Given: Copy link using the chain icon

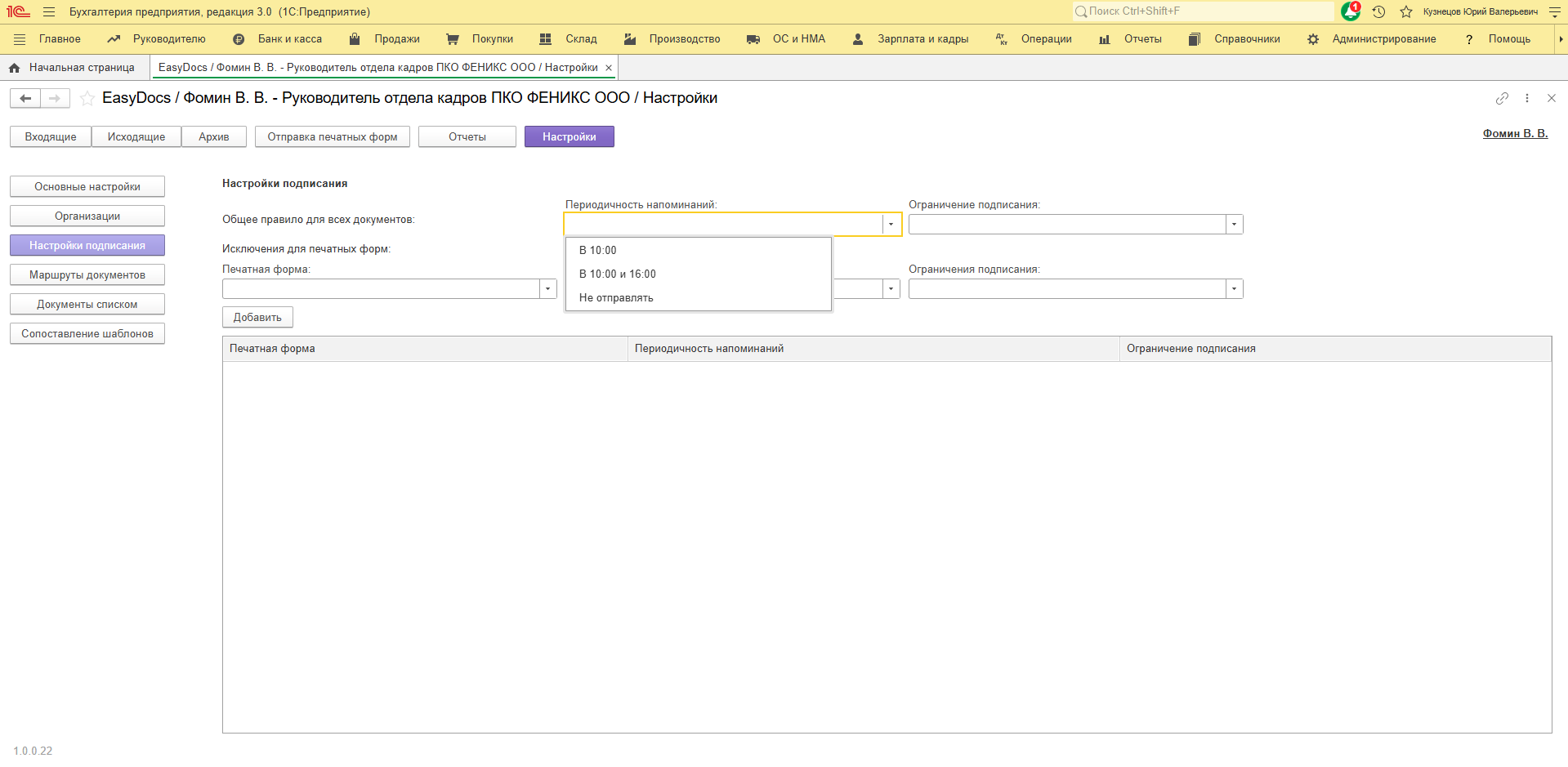Looking at the screenshot, I should pyautogui.click(x=1502, y=98).
